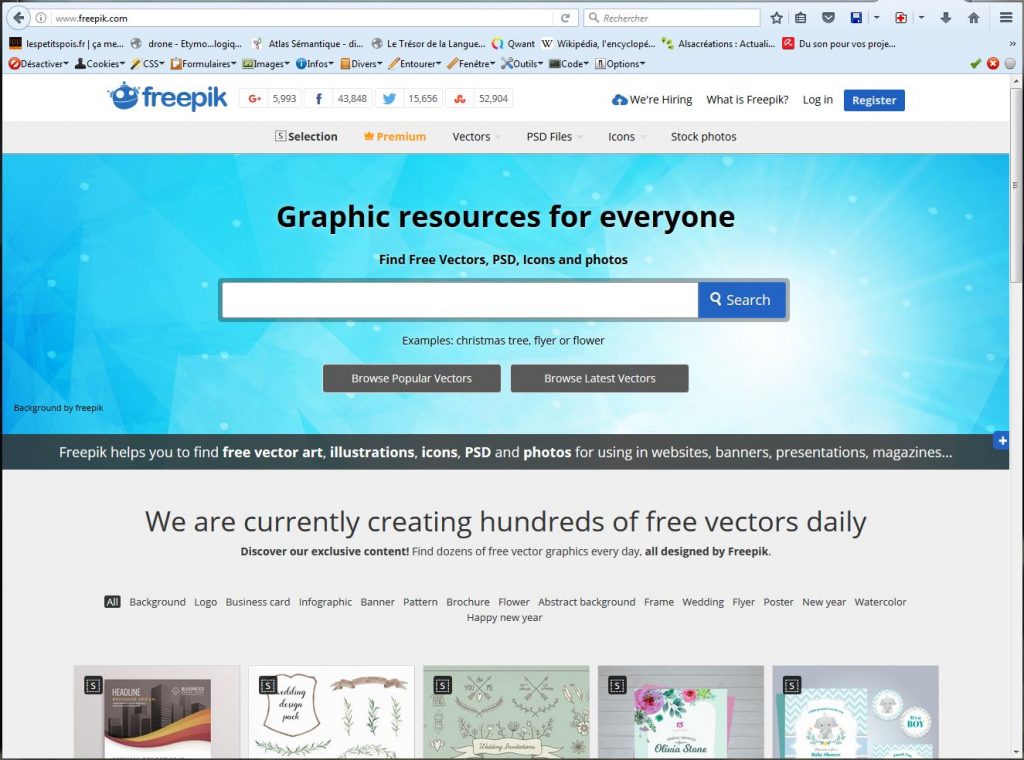Screen dimensions: 1024x760
Task: Go to the browser home page icon
Action: pyautogui.click(x=973, y=18)
